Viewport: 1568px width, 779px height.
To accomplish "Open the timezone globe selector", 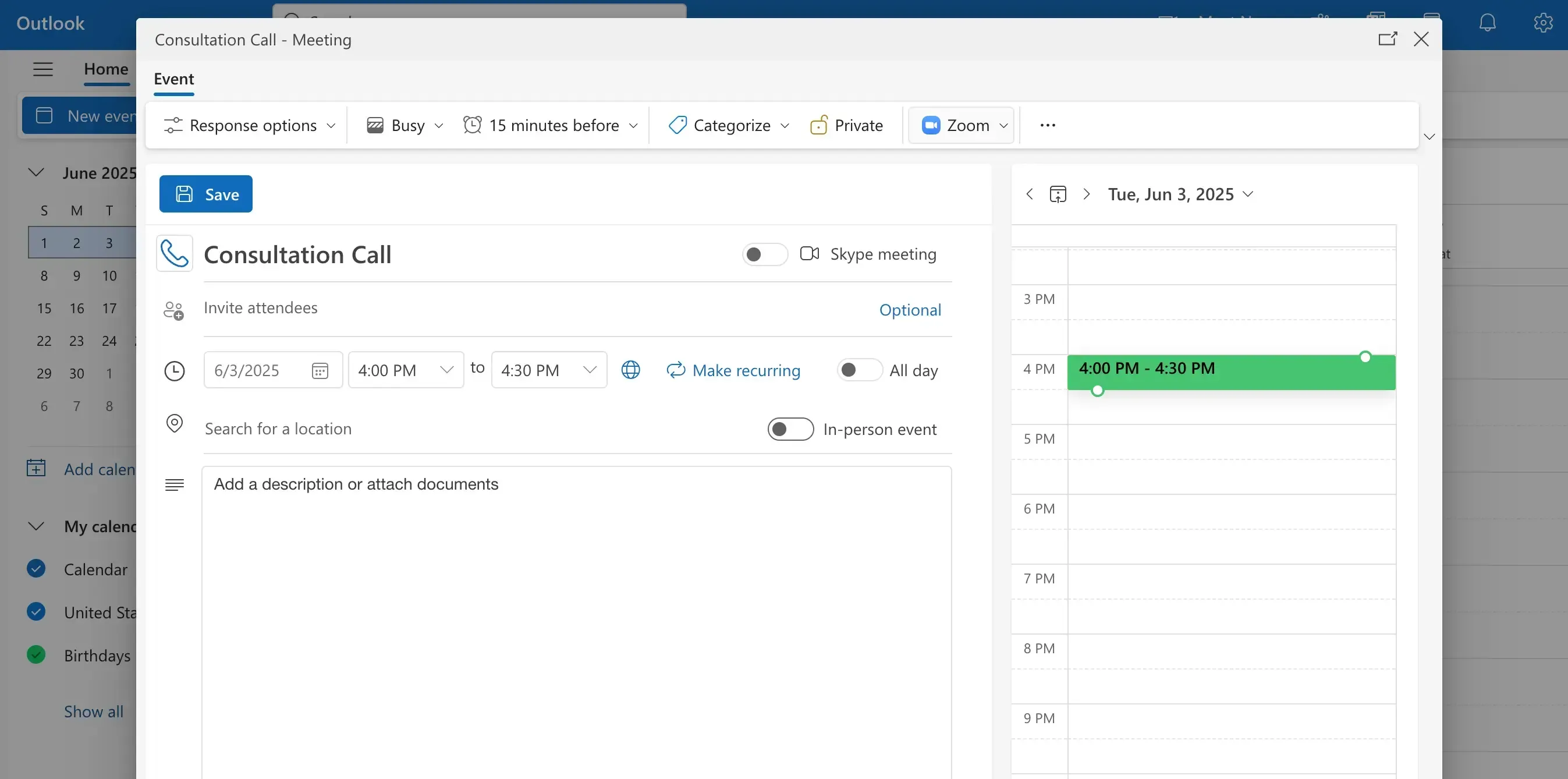I will click(x=630, y=370).
